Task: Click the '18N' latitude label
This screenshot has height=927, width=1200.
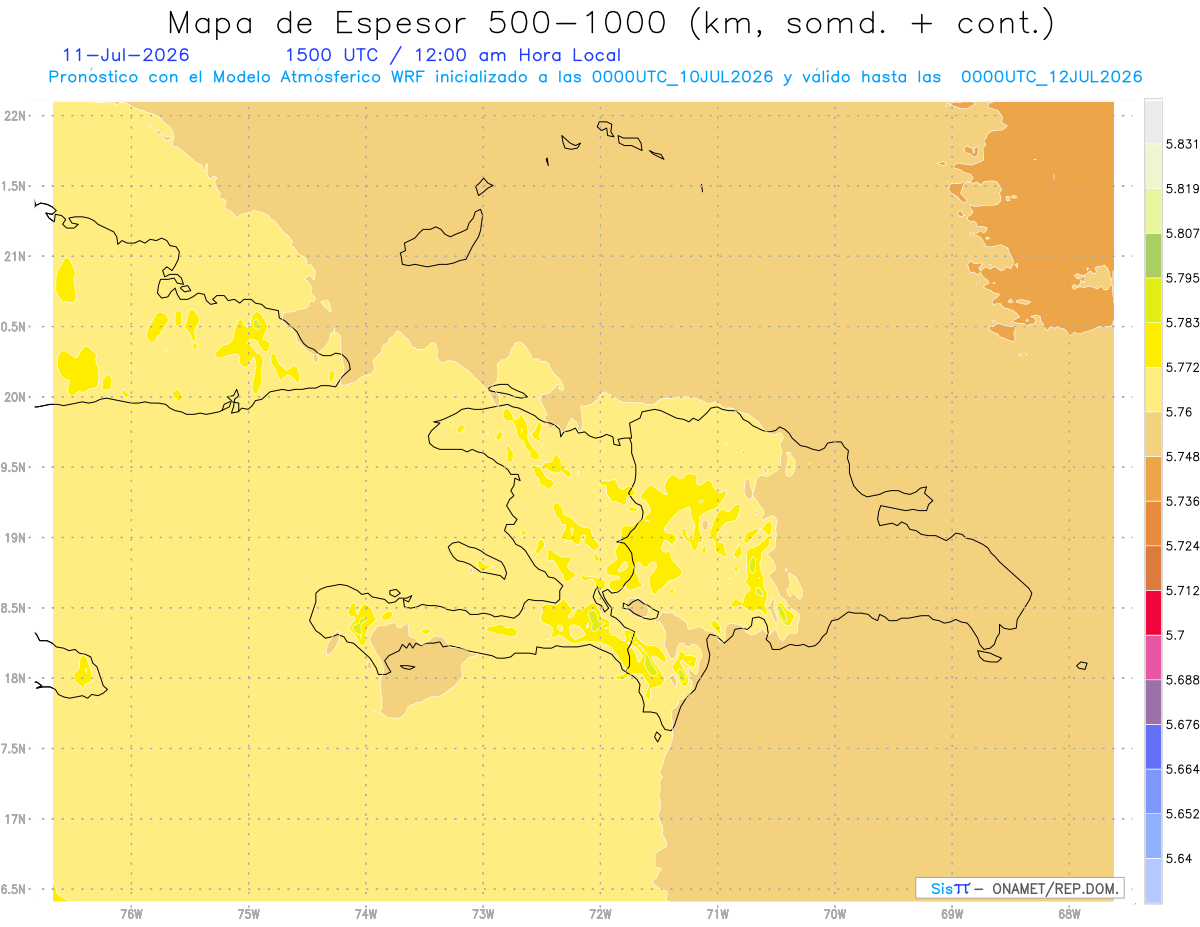Action: [16, 678]
